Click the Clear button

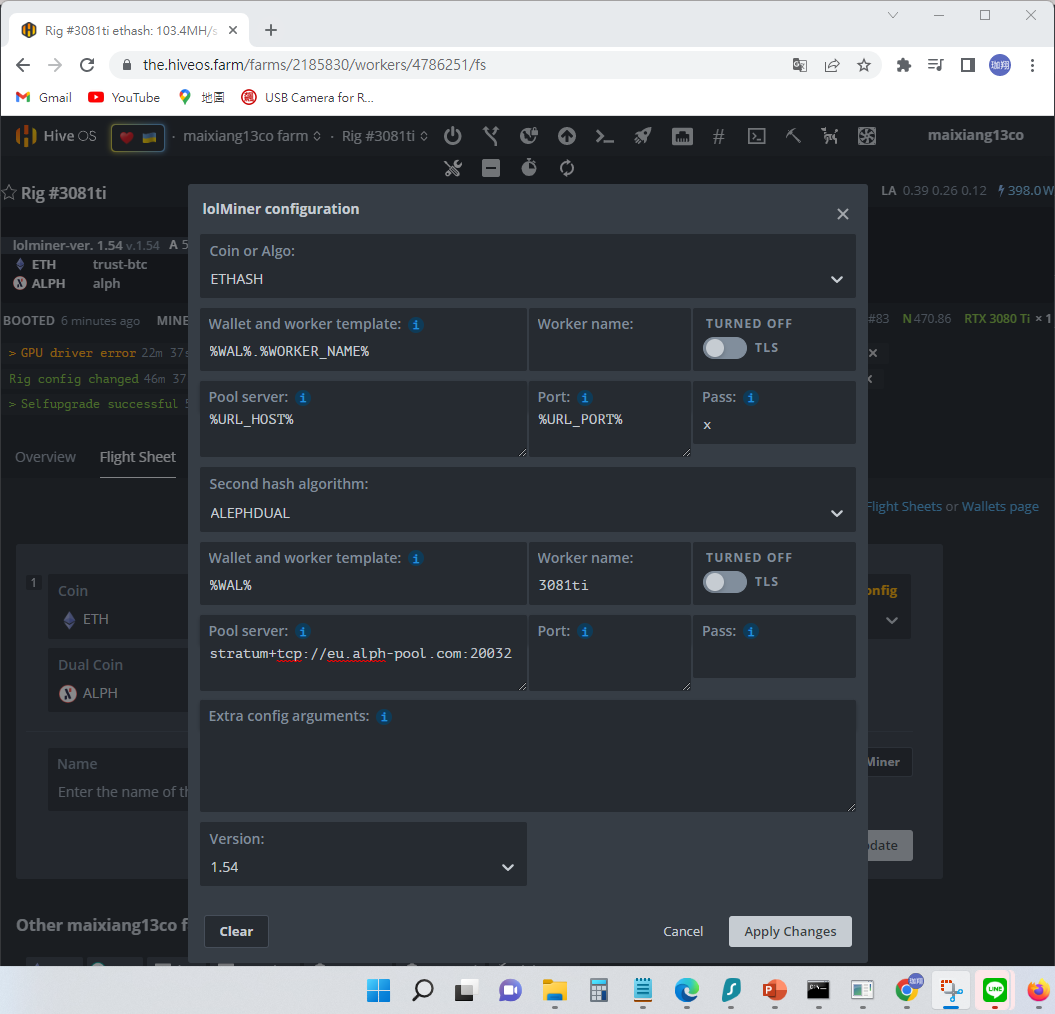(x=236, y=931)
